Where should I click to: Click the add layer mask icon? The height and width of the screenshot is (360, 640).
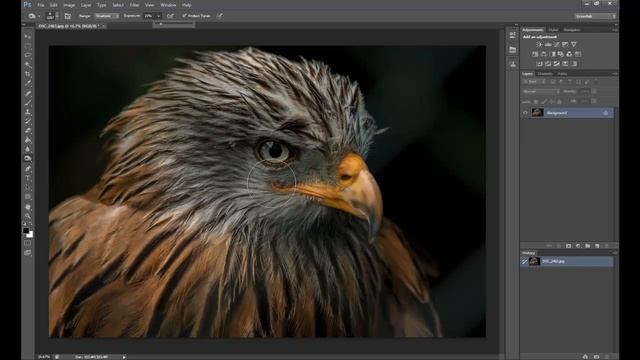coord(569,246)
